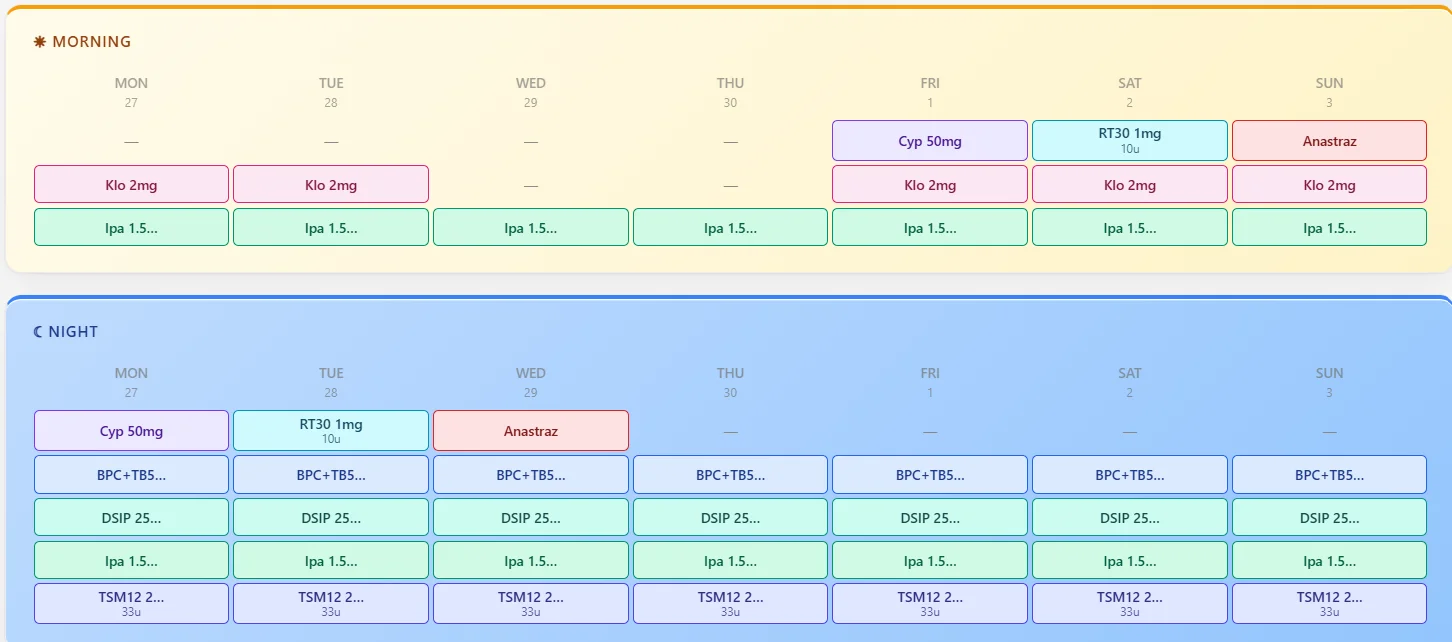Open Tuesday night TSM12 33u card

pyautogui.click(x=331, y=604)
